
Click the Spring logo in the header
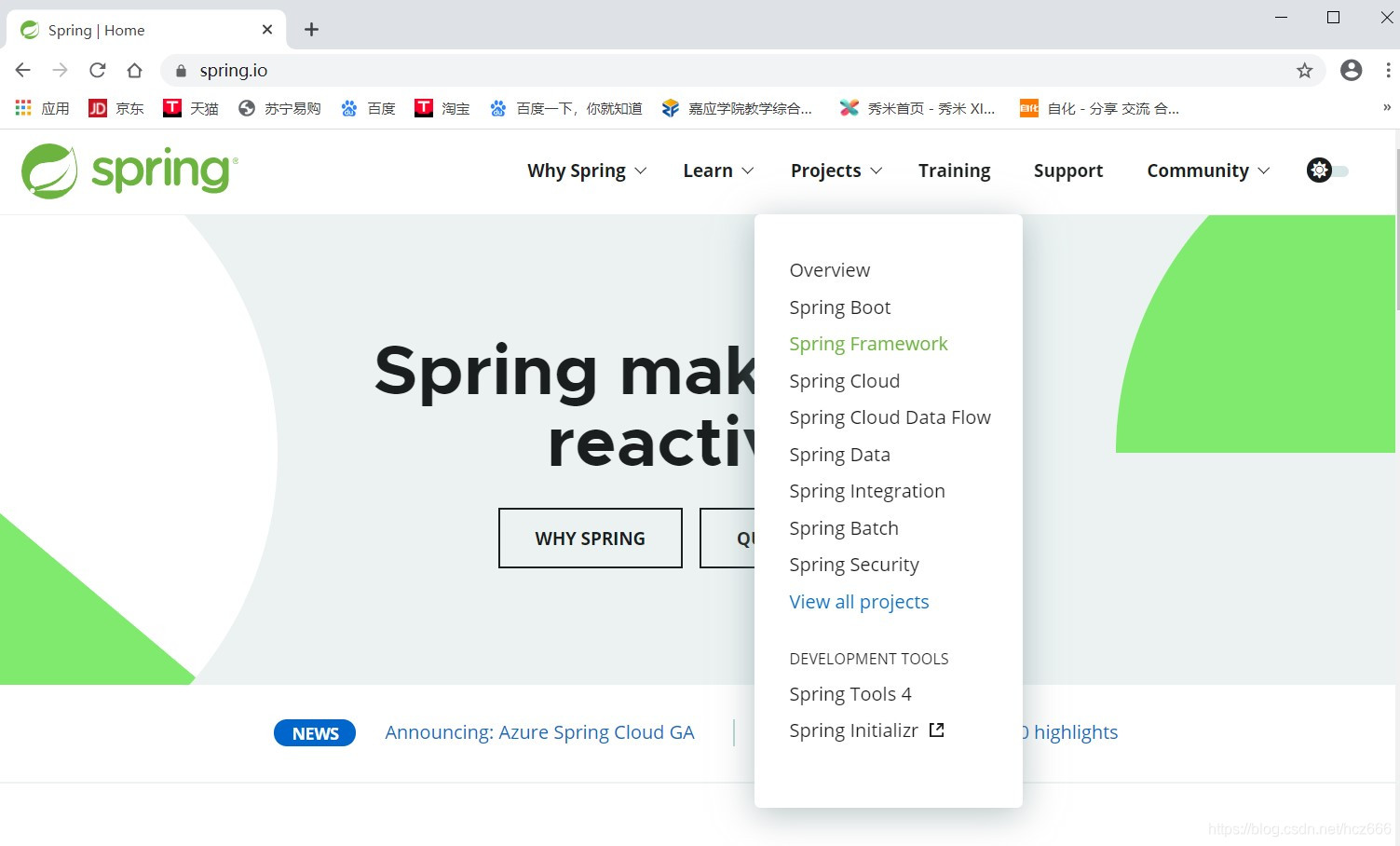129,171
